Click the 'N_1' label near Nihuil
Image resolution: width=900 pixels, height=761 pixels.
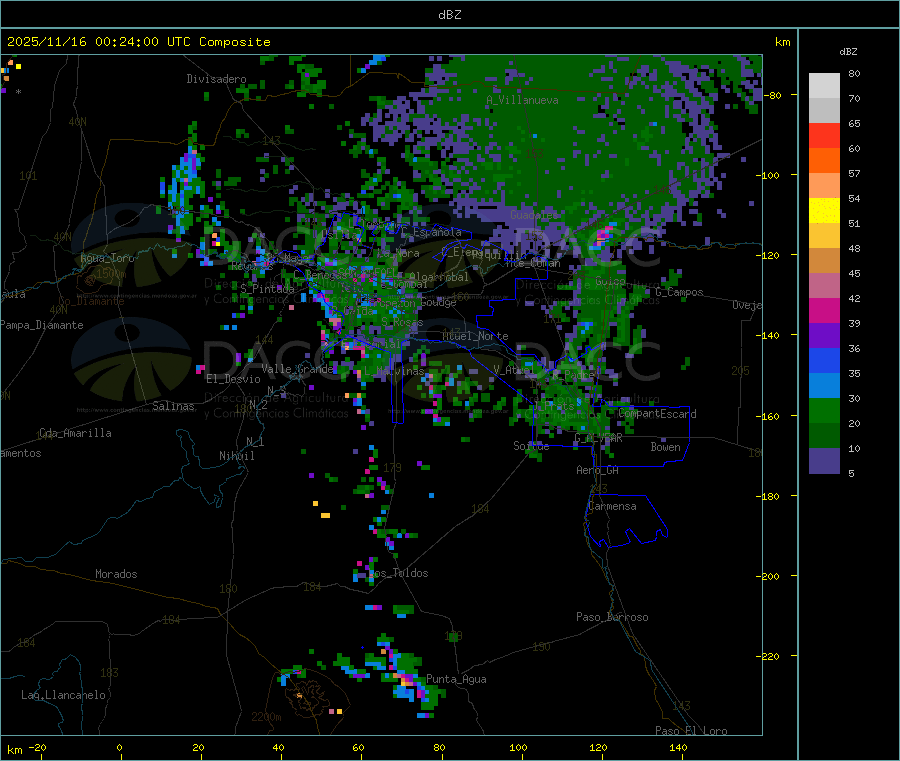(255, 442)
